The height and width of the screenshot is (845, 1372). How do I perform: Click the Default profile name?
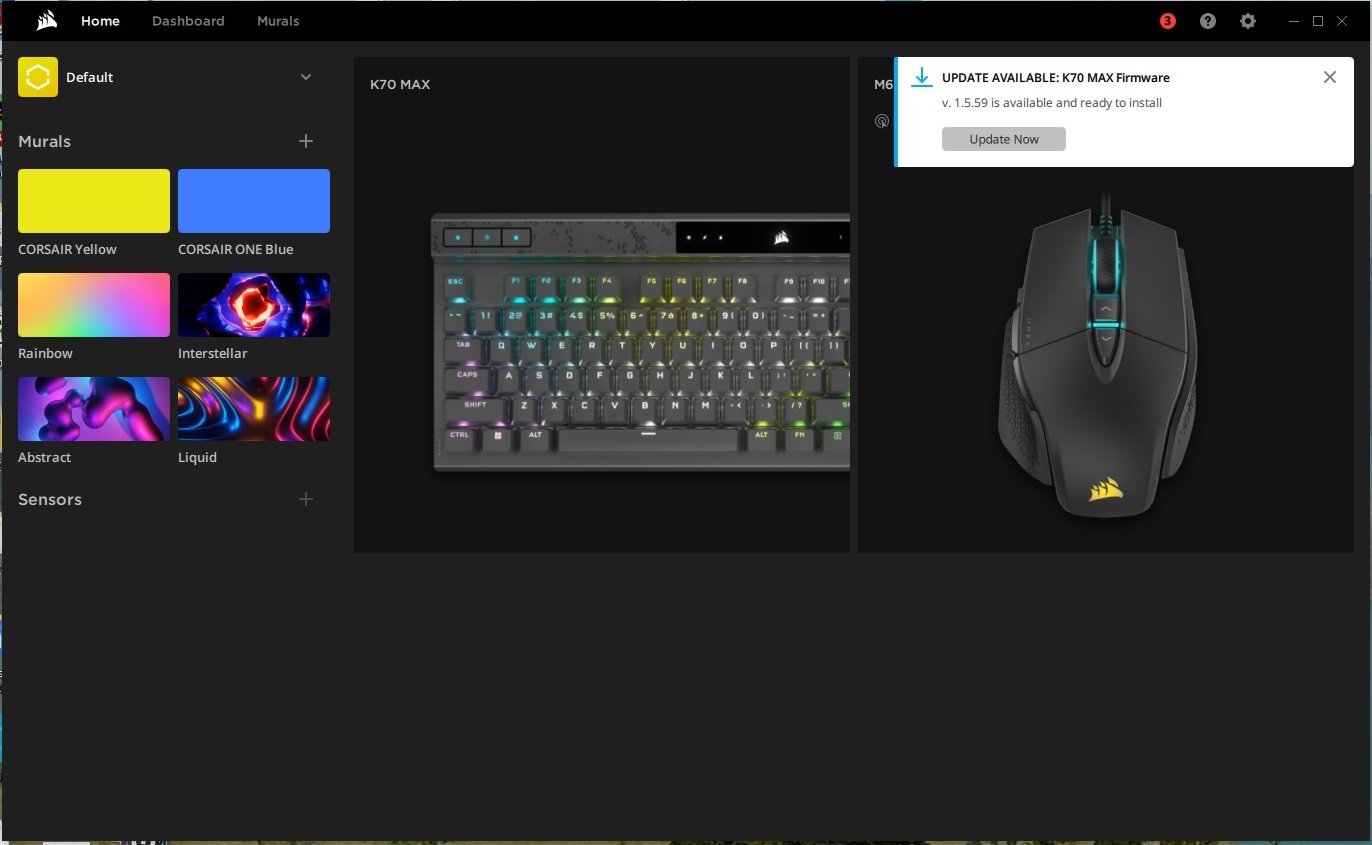tap(90, 77)
